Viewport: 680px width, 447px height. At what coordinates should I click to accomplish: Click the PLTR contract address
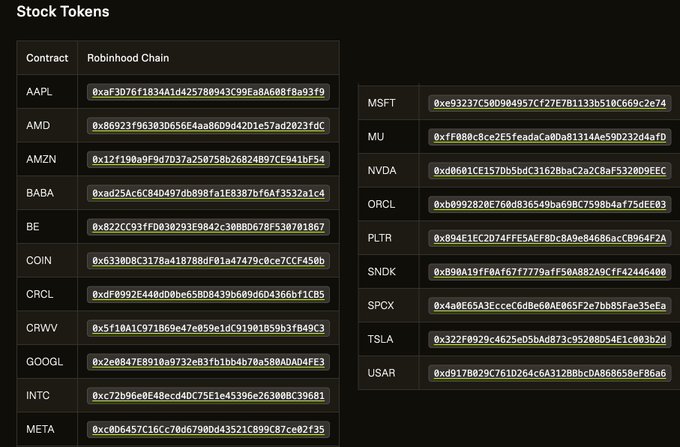point(550,238)
